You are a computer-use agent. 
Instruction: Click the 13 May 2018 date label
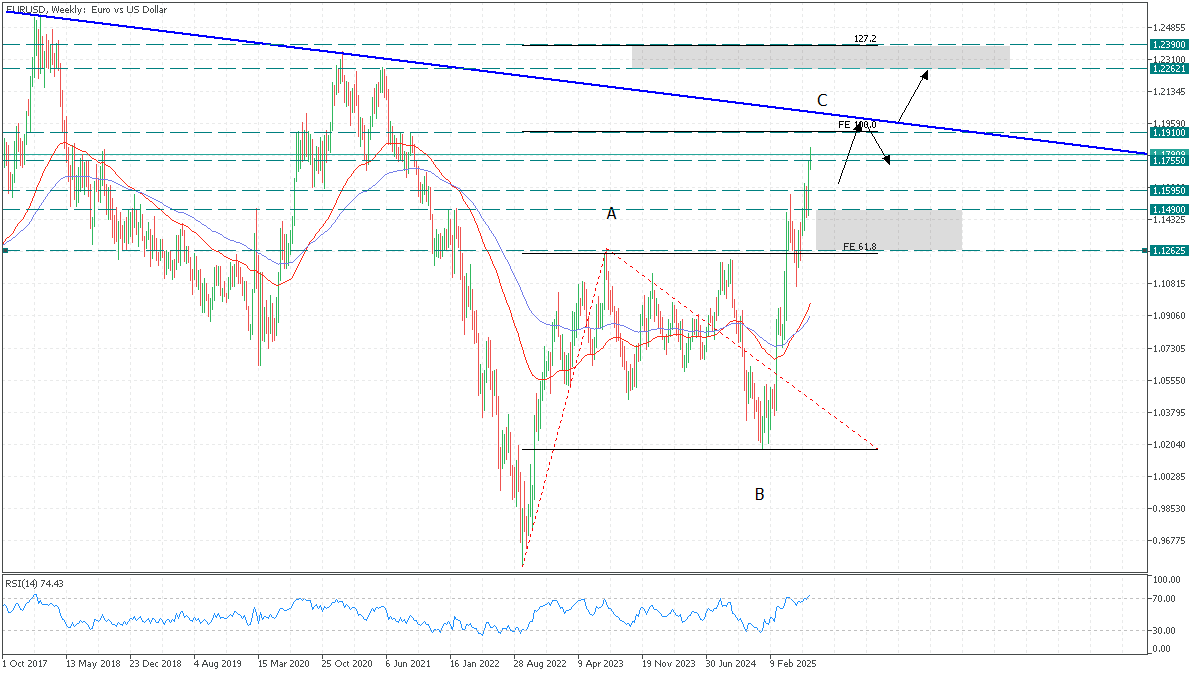pos(92,663)
